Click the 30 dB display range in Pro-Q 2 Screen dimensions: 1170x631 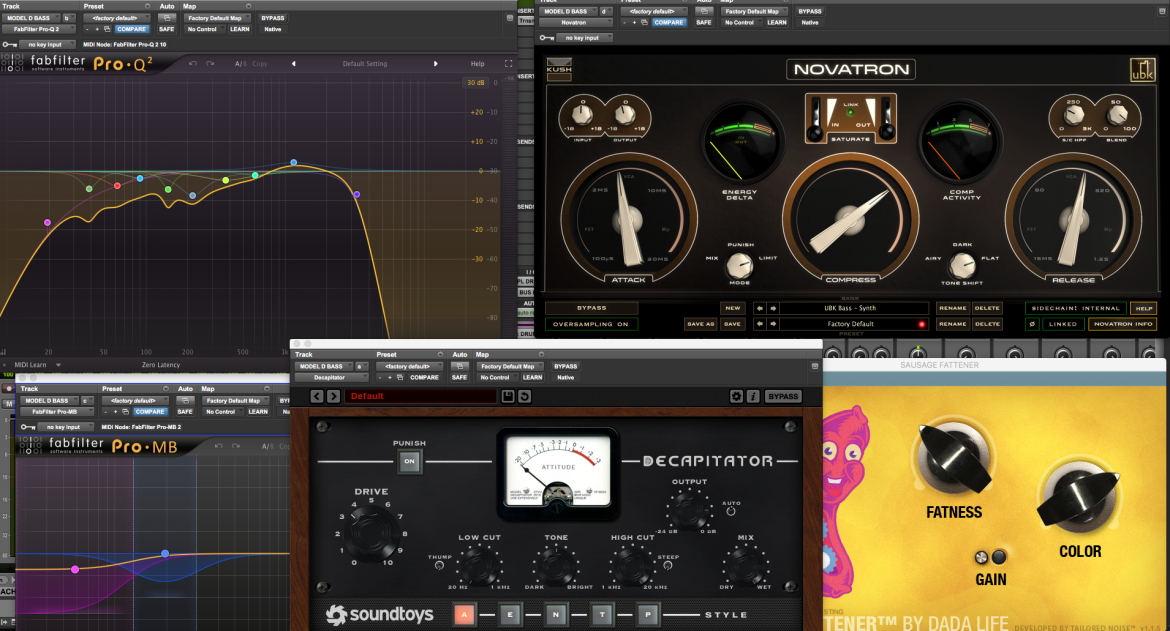click(475, 83)
